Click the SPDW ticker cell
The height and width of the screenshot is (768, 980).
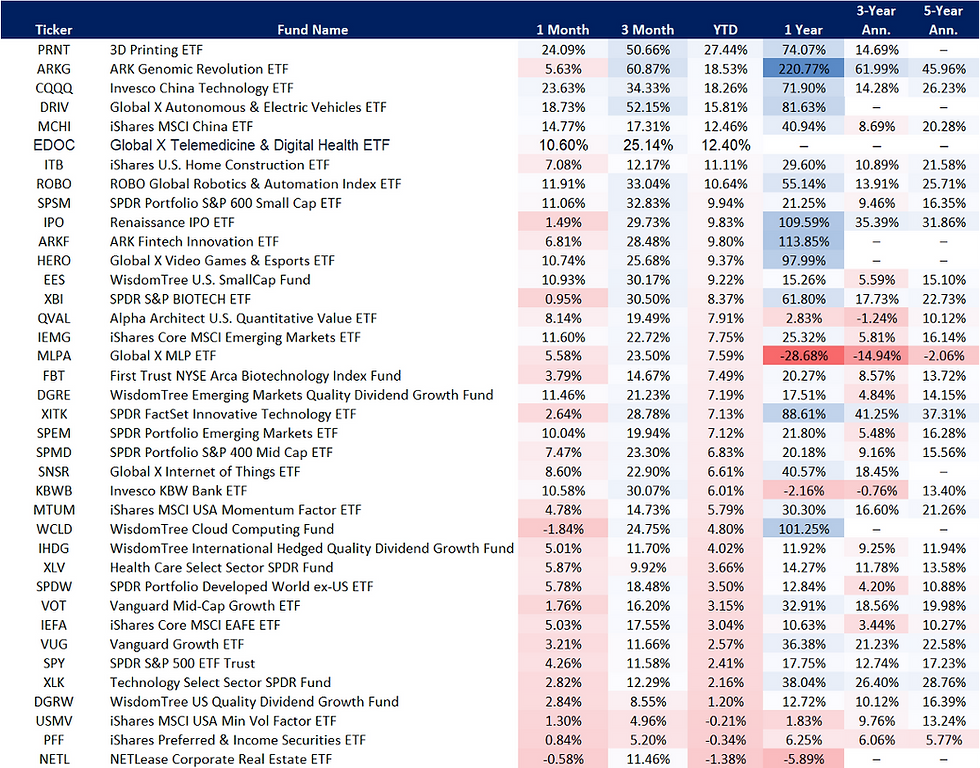click(x=54, y=586)
